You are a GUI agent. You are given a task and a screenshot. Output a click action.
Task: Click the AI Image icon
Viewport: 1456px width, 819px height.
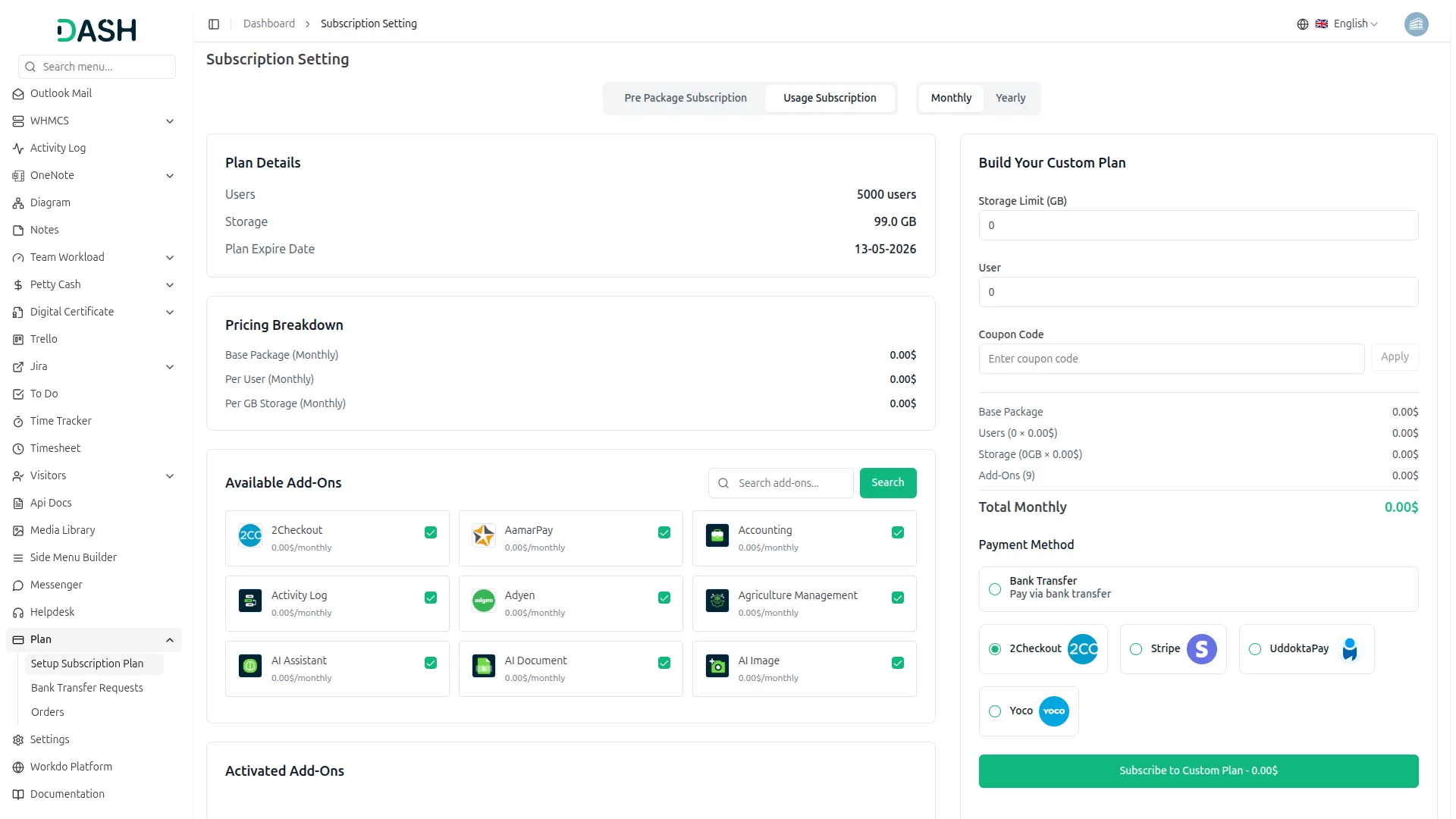(717, 666)
